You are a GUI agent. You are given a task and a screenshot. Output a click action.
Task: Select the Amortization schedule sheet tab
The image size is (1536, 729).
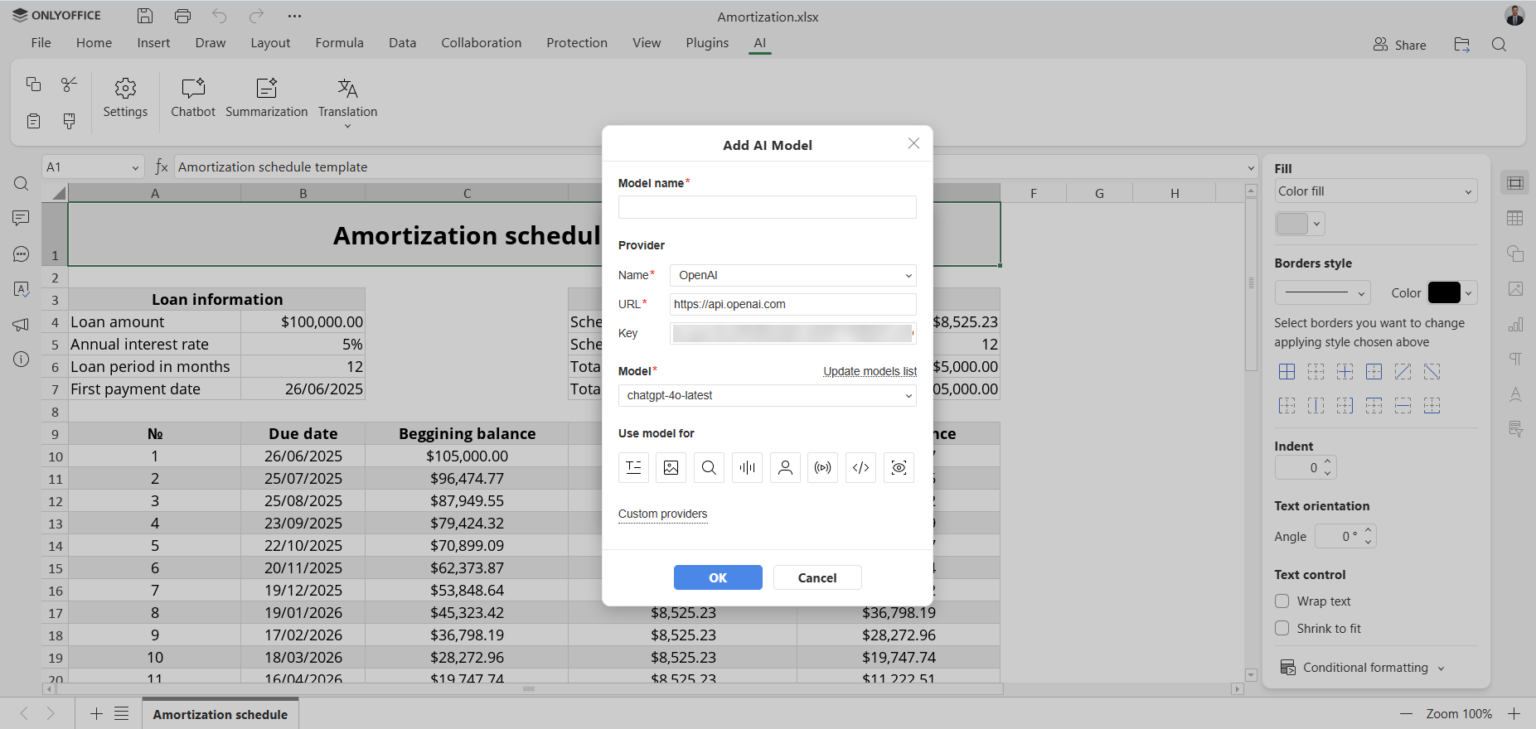coord(220,714)
